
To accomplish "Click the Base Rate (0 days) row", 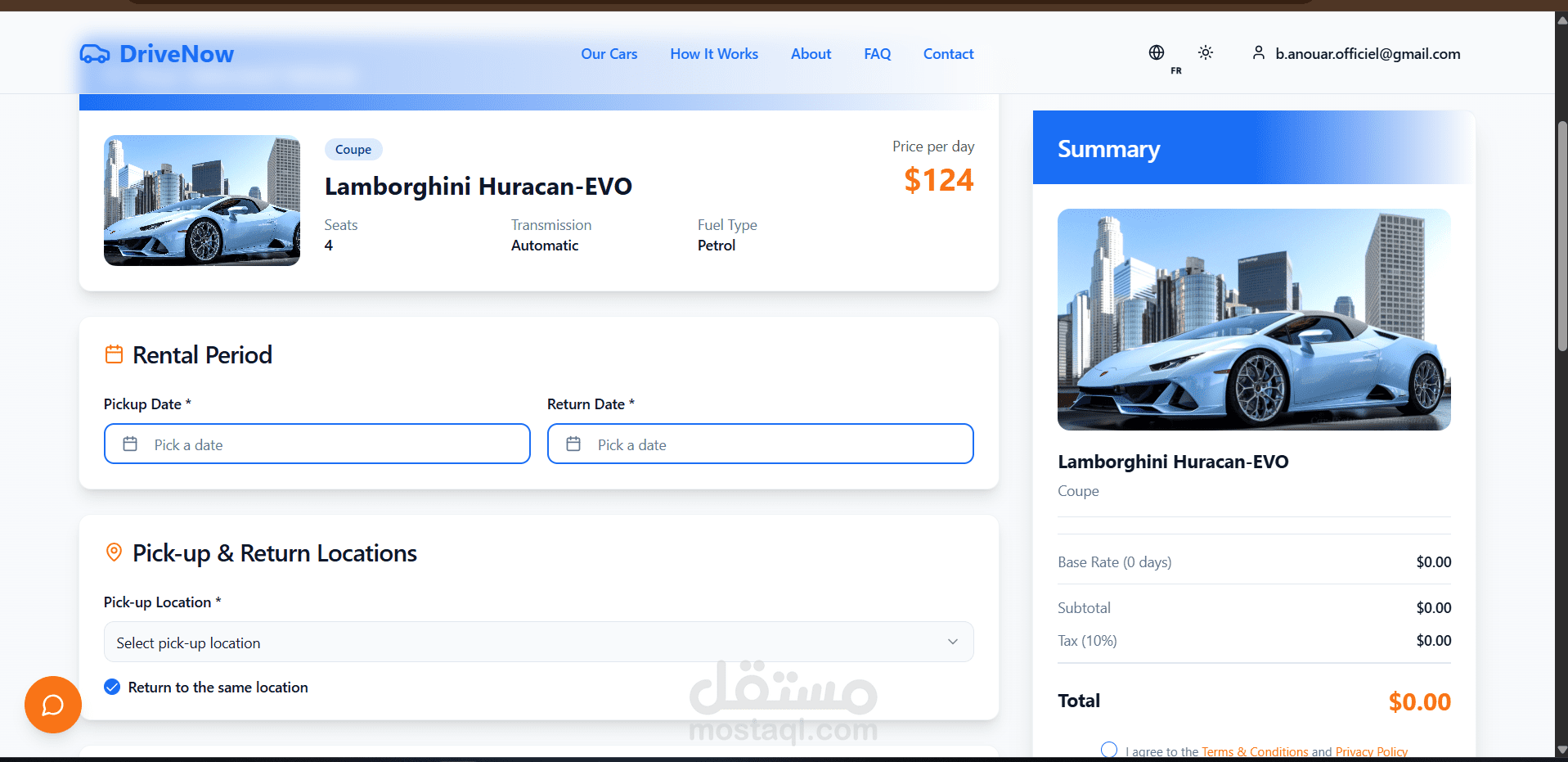I will [x=1254, y=562].
